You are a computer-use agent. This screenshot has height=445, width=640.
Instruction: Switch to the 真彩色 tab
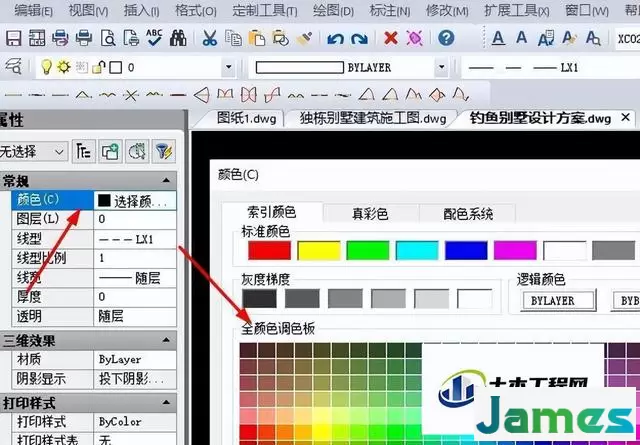click(370, 214)
